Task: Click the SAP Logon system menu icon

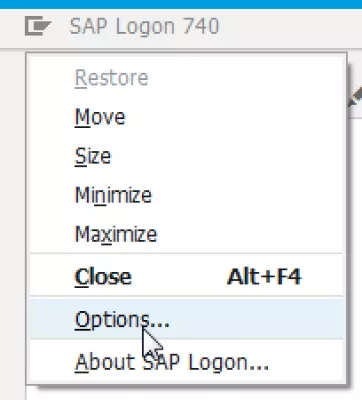Action: (x=38, y=26)
